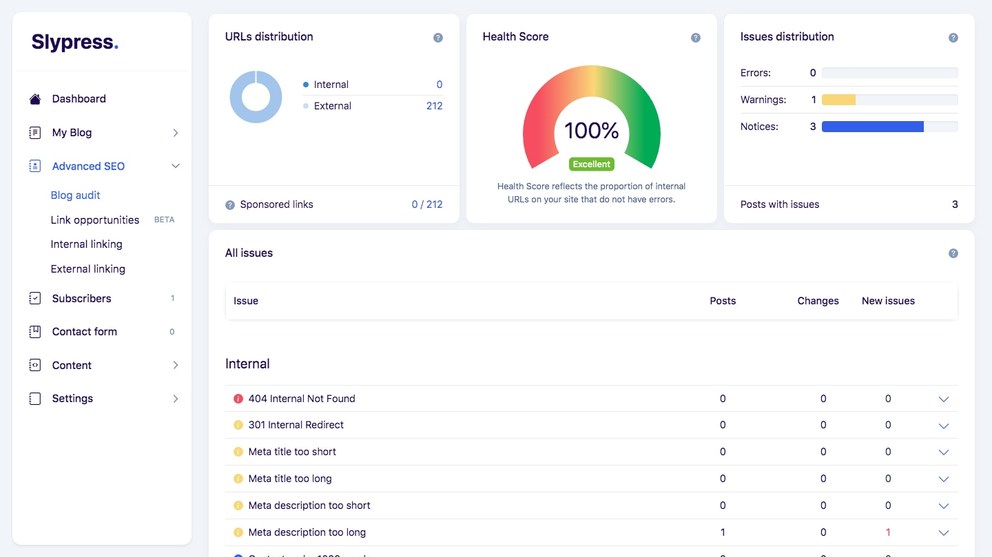Expand My Blog submenu chevron
This screenshot has height=557, width=992.
[x=175, y=133]
